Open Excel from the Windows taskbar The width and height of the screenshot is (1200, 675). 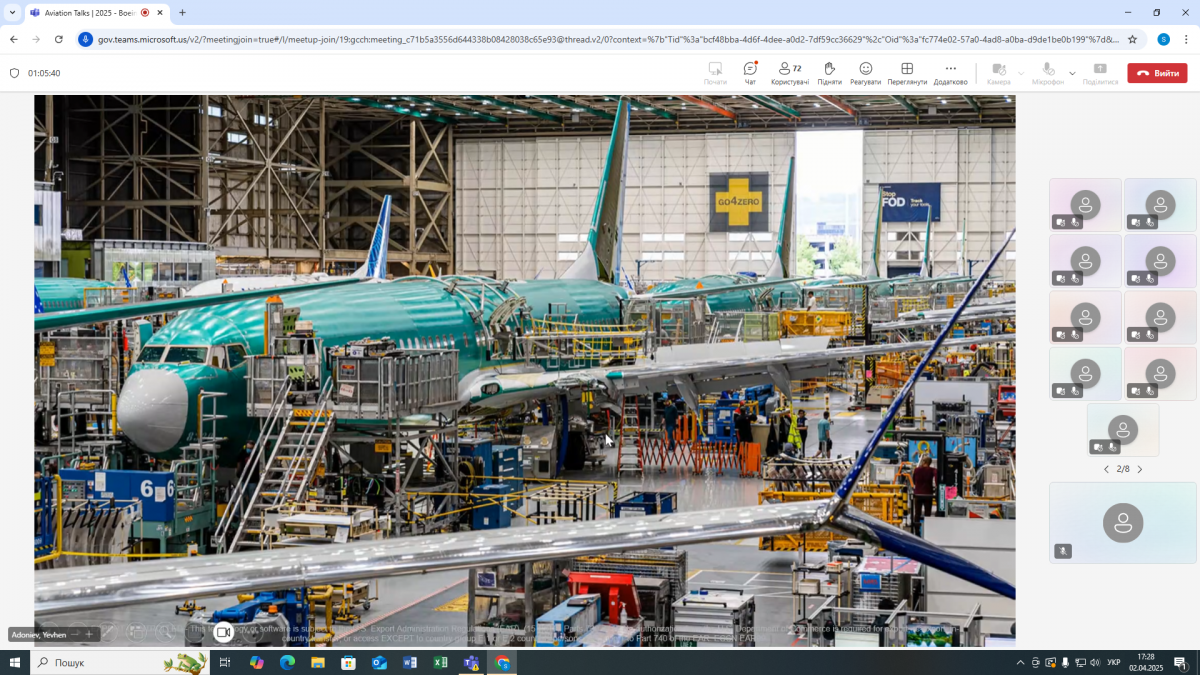(440, 662)
